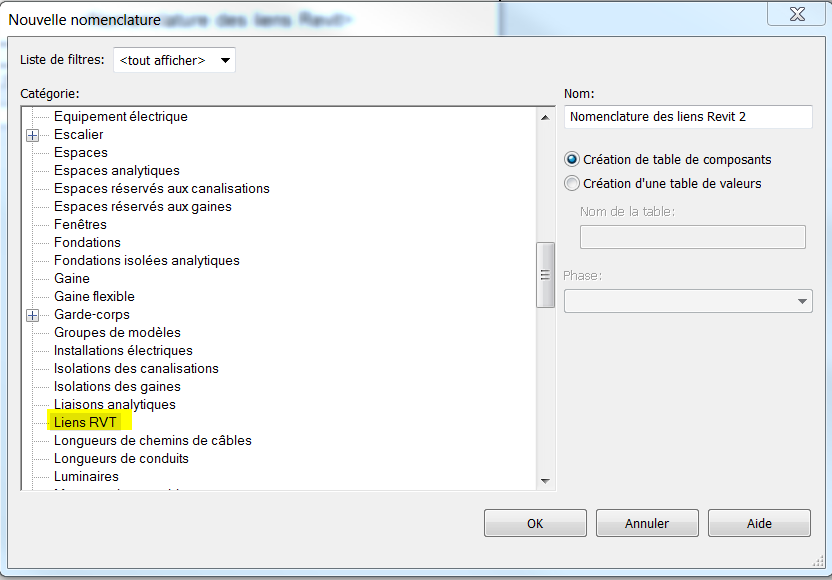Select Création de table de composants option
Image resolution: width=832 pixels, height=580 pixels.
click(572, 160)
